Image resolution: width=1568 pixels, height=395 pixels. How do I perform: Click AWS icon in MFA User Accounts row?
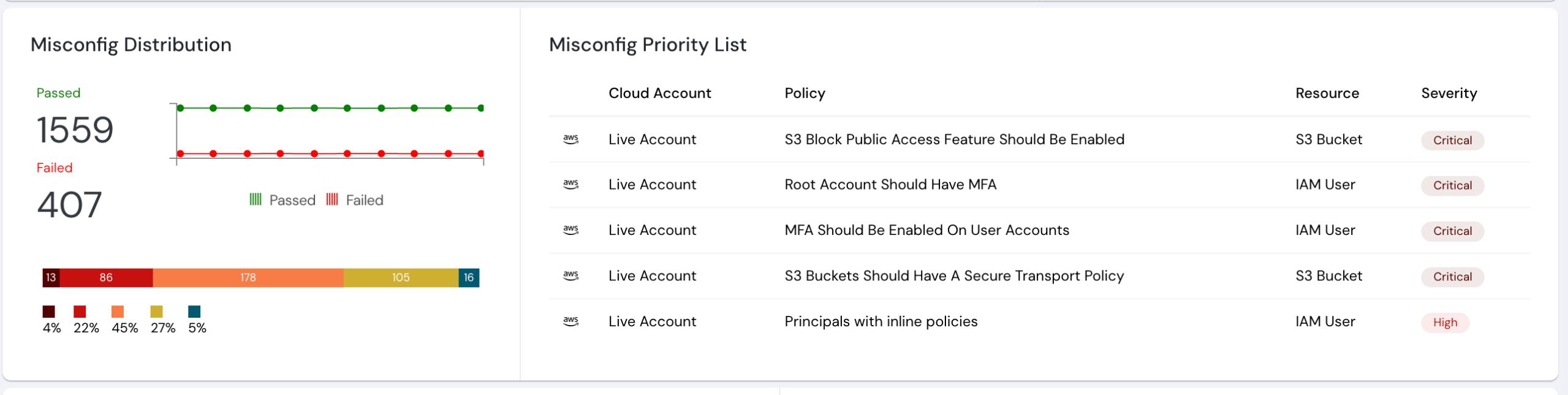click(x=570, y=230)
